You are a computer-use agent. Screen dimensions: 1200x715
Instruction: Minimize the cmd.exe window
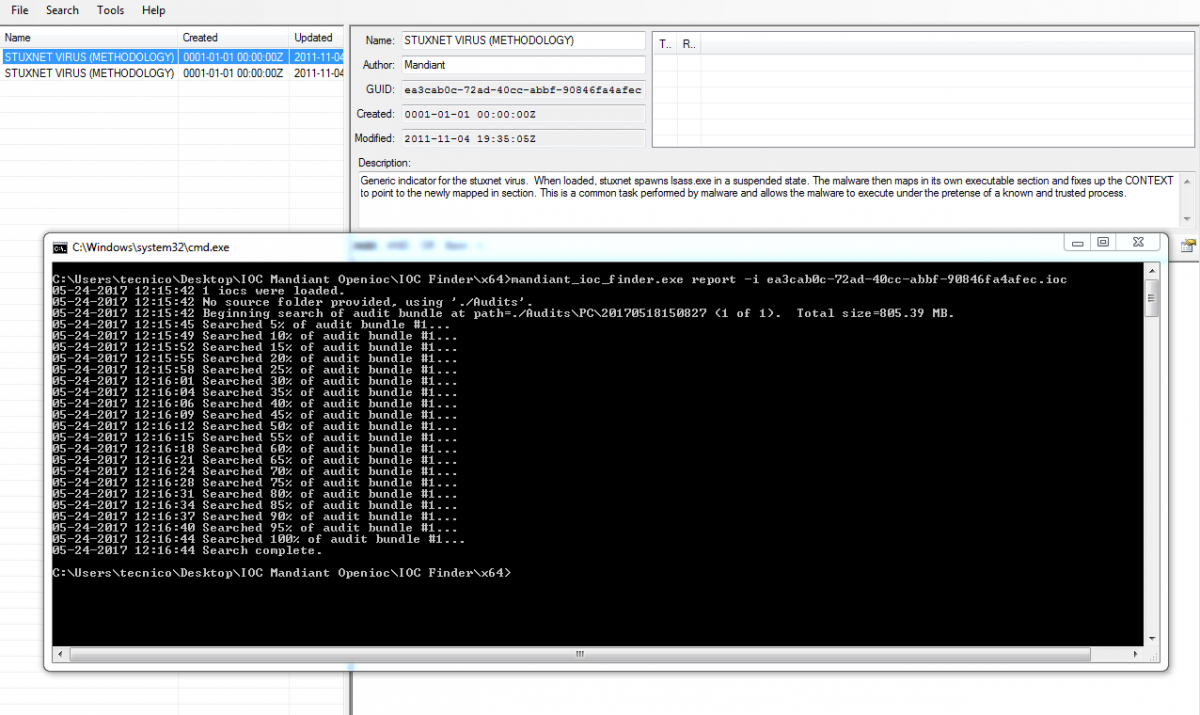(1077, 242)
